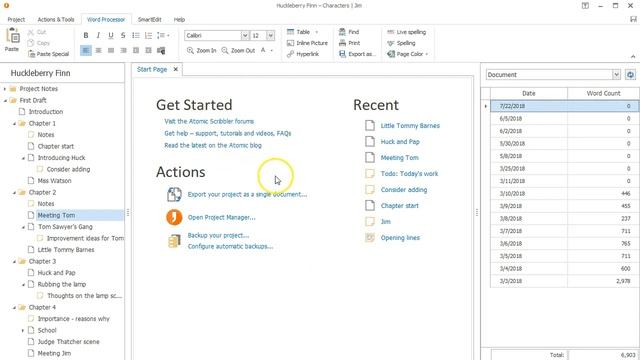Select Judge Thatcher scene in the tree
Image resolution: width=640 pixels, height=360 pixels.
(x=69, y=342)
